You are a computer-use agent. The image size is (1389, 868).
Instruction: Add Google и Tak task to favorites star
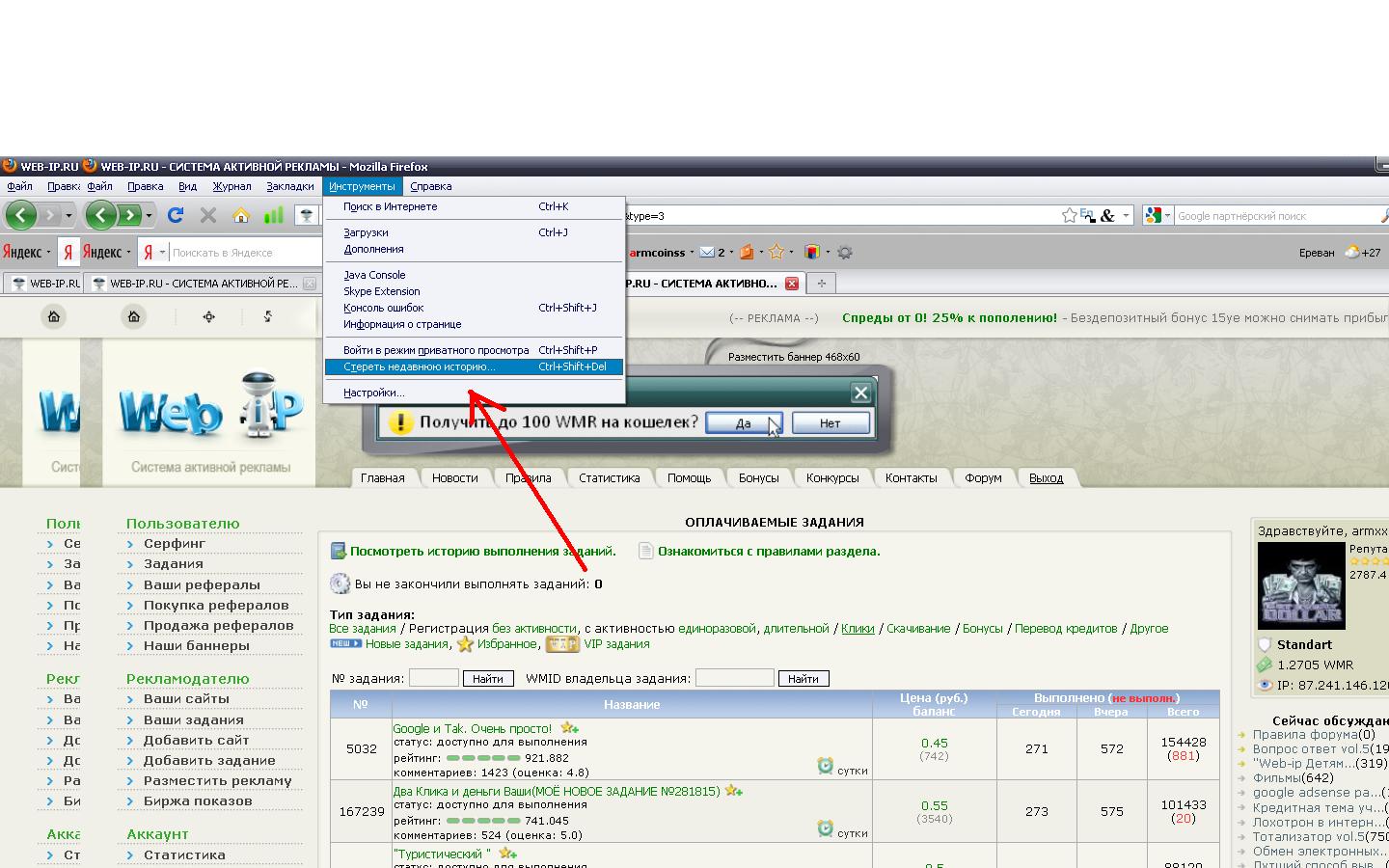[569, 728]
